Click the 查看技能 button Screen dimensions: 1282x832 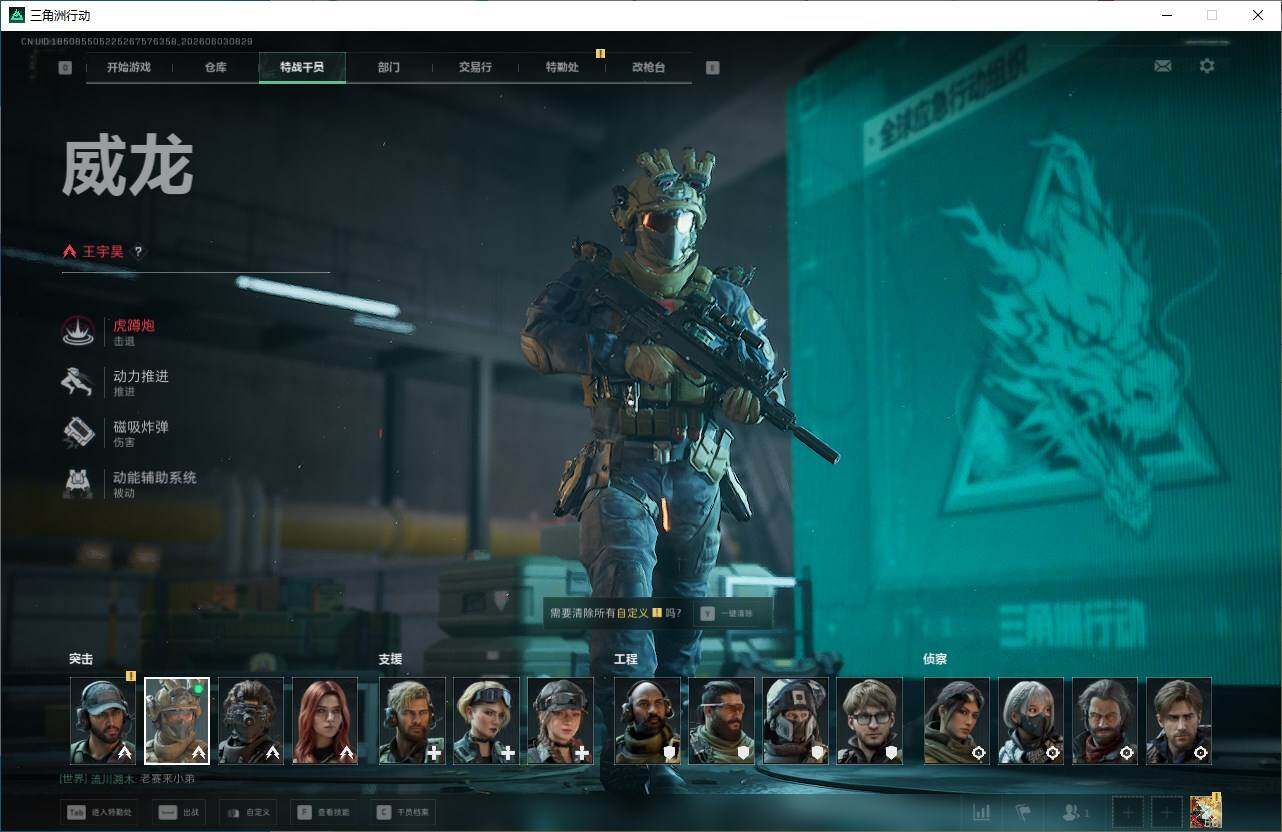pos(324,813)
